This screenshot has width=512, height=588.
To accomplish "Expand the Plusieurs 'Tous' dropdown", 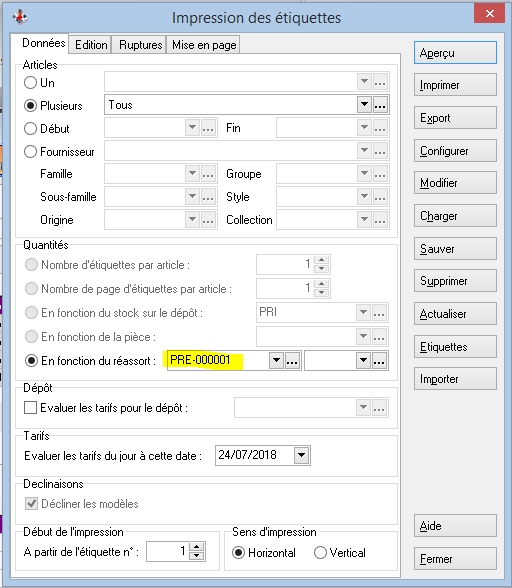I will tap(364, 105).
